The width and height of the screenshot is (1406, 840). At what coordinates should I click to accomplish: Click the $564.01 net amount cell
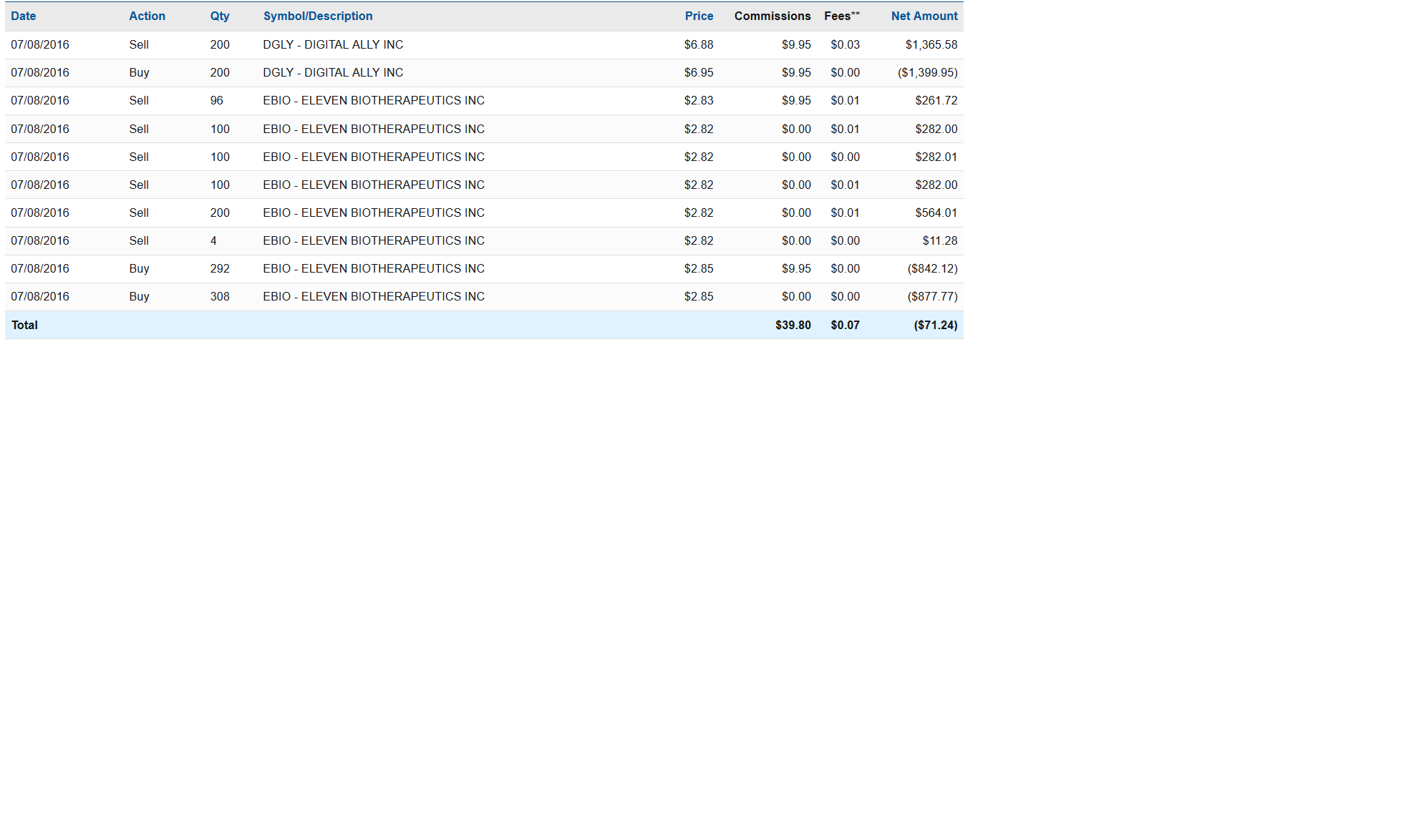(x=936, y=213)
